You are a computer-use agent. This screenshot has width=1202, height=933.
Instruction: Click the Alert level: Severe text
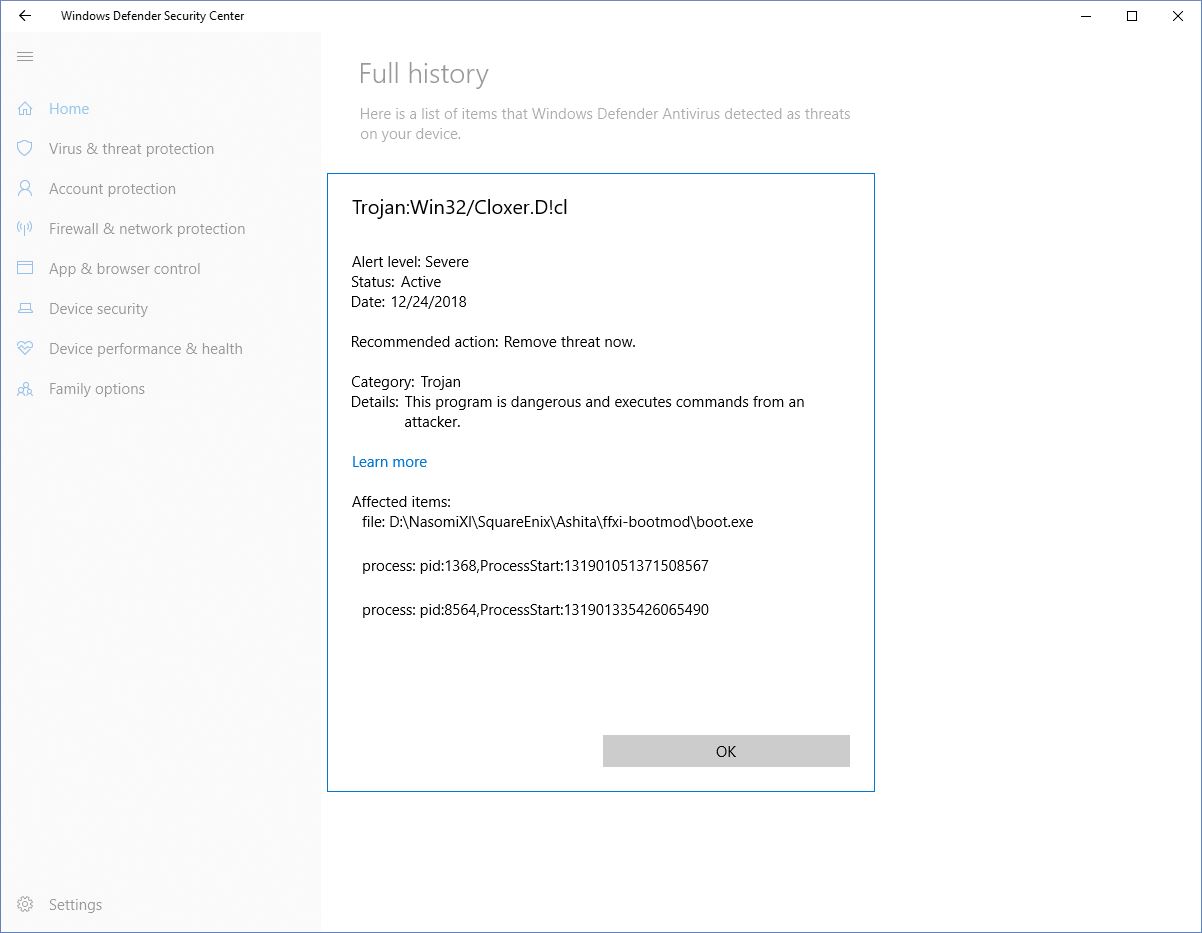(x=410, y=262)
